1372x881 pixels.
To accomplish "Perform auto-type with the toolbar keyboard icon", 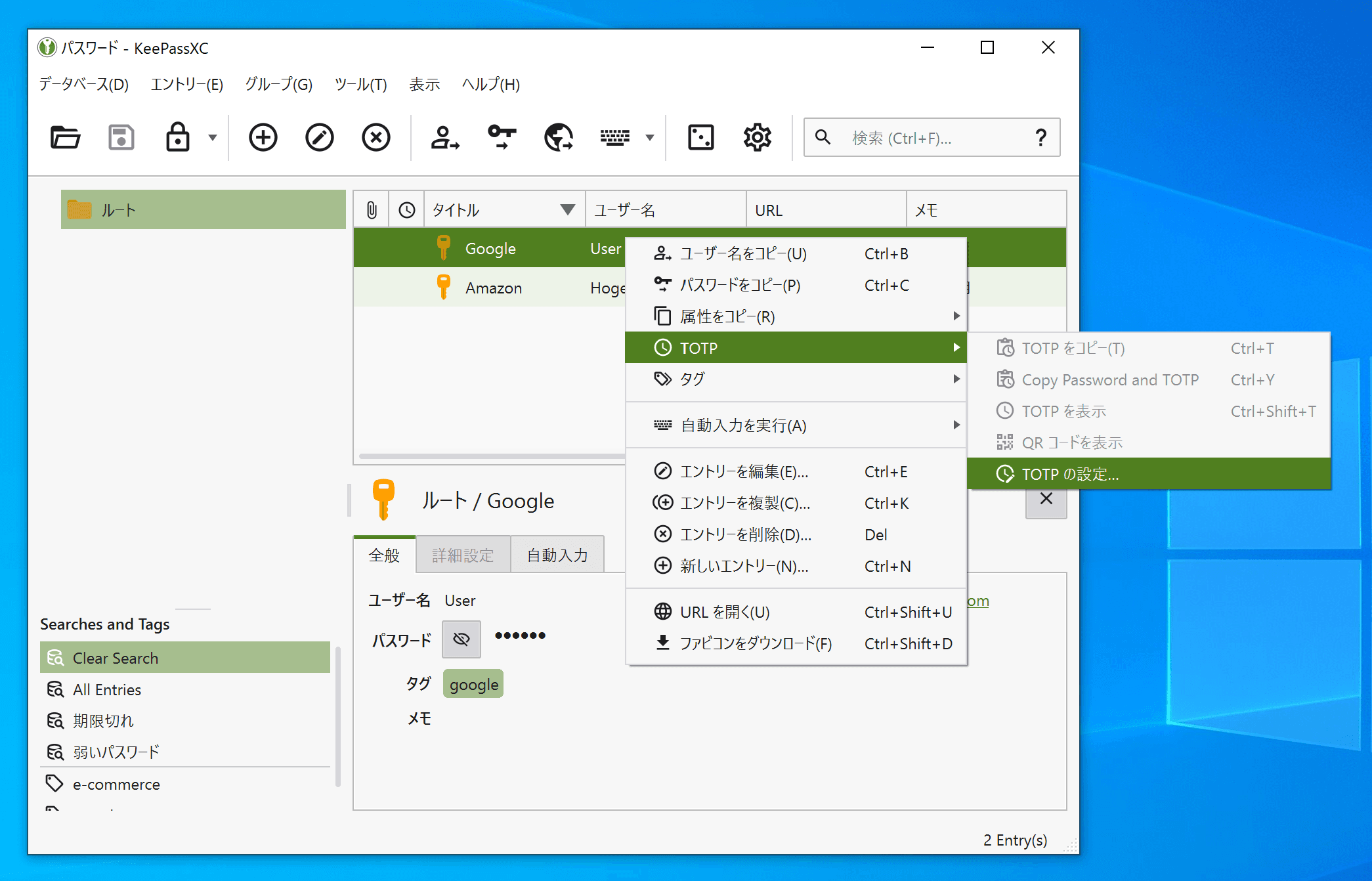I will 615,138.
